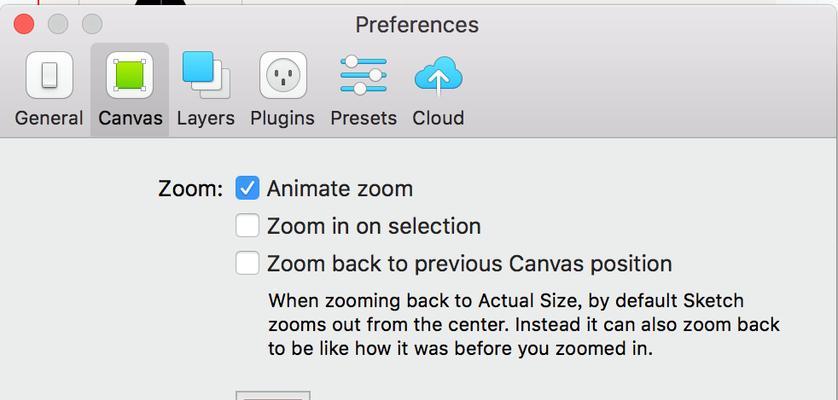Select the Presets tab label
The width and height of the screenshot is (838, 400).
point(363,118)
